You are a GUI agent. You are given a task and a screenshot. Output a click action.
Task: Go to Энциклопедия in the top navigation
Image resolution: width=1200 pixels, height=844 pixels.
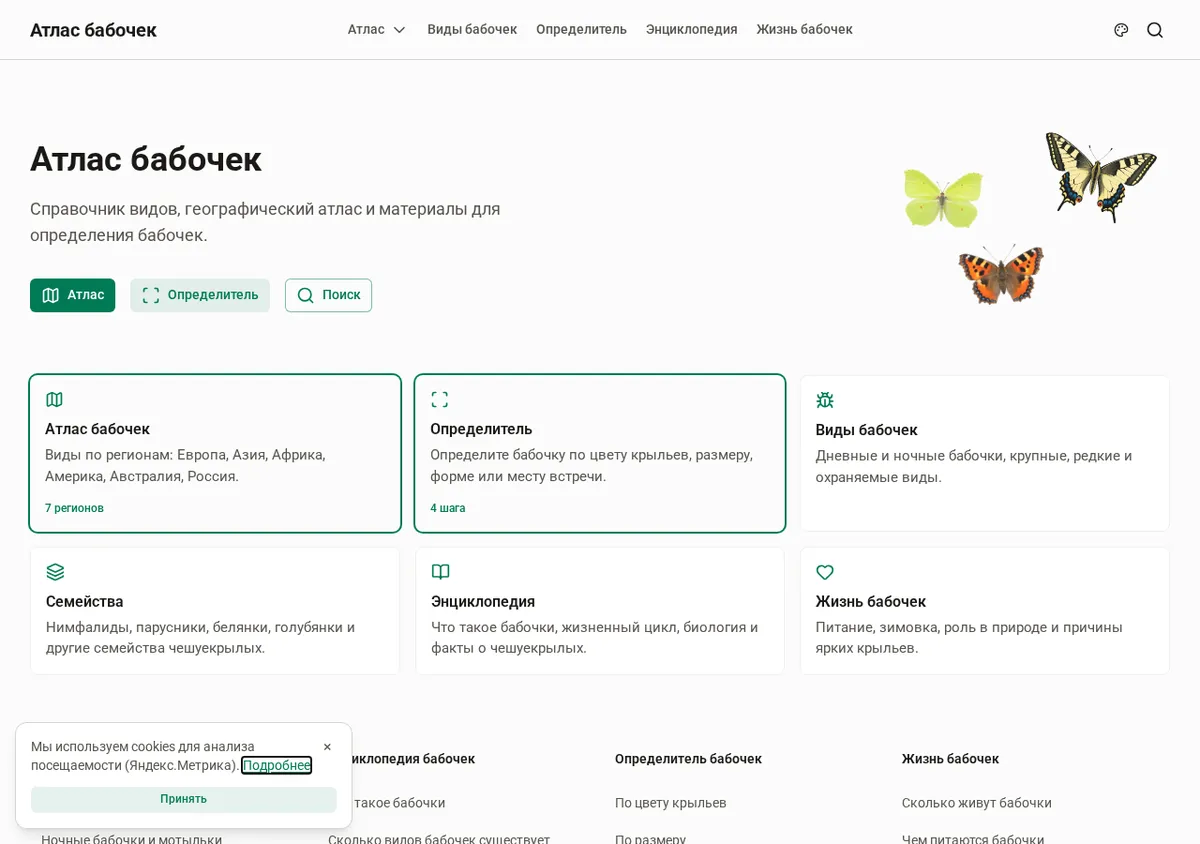coord(691,30)
